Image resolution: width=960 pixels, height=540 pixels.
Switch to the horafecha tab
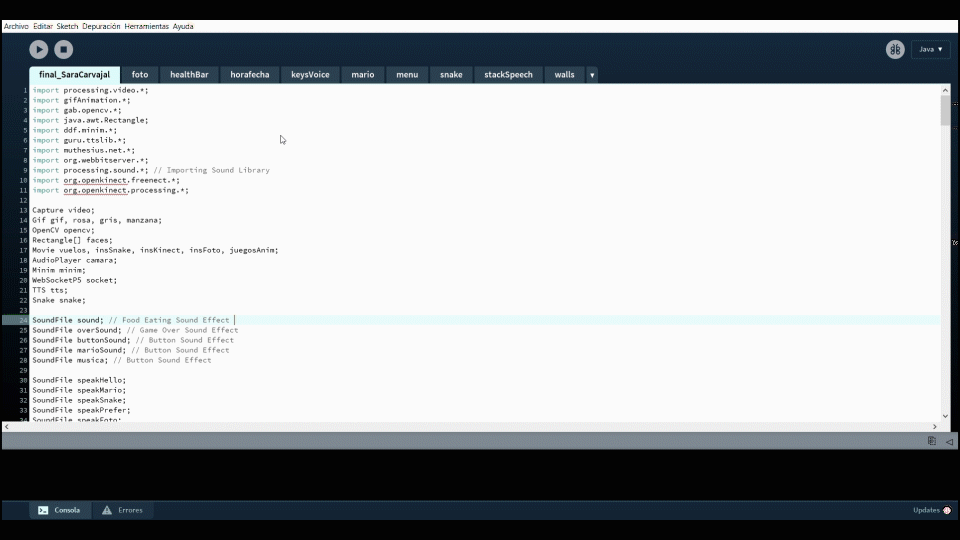[x=250, y=75]
